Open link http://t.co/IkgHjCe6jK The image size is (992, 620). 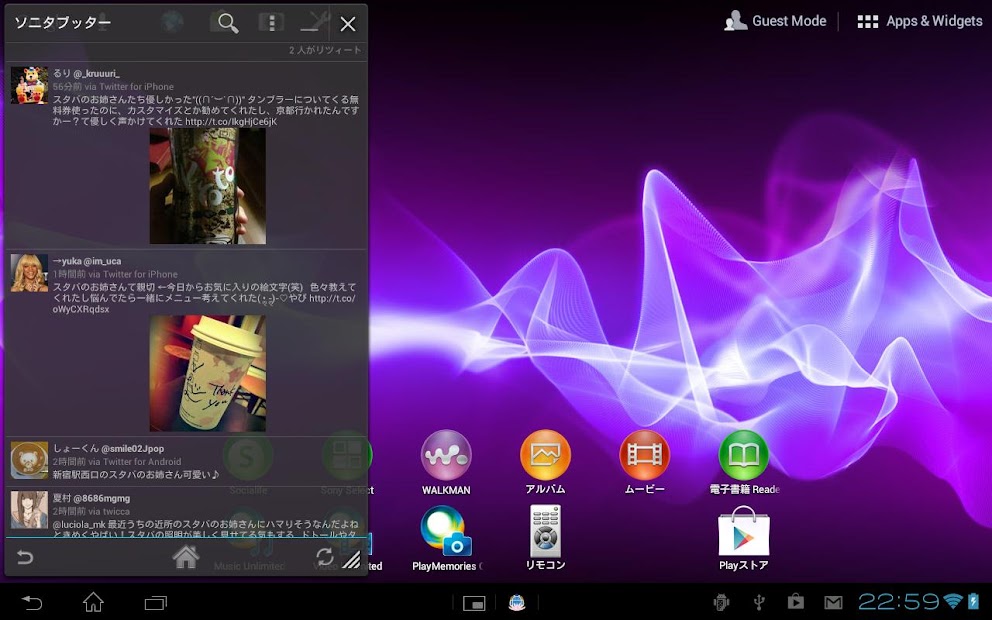click(x=231, y=121)
